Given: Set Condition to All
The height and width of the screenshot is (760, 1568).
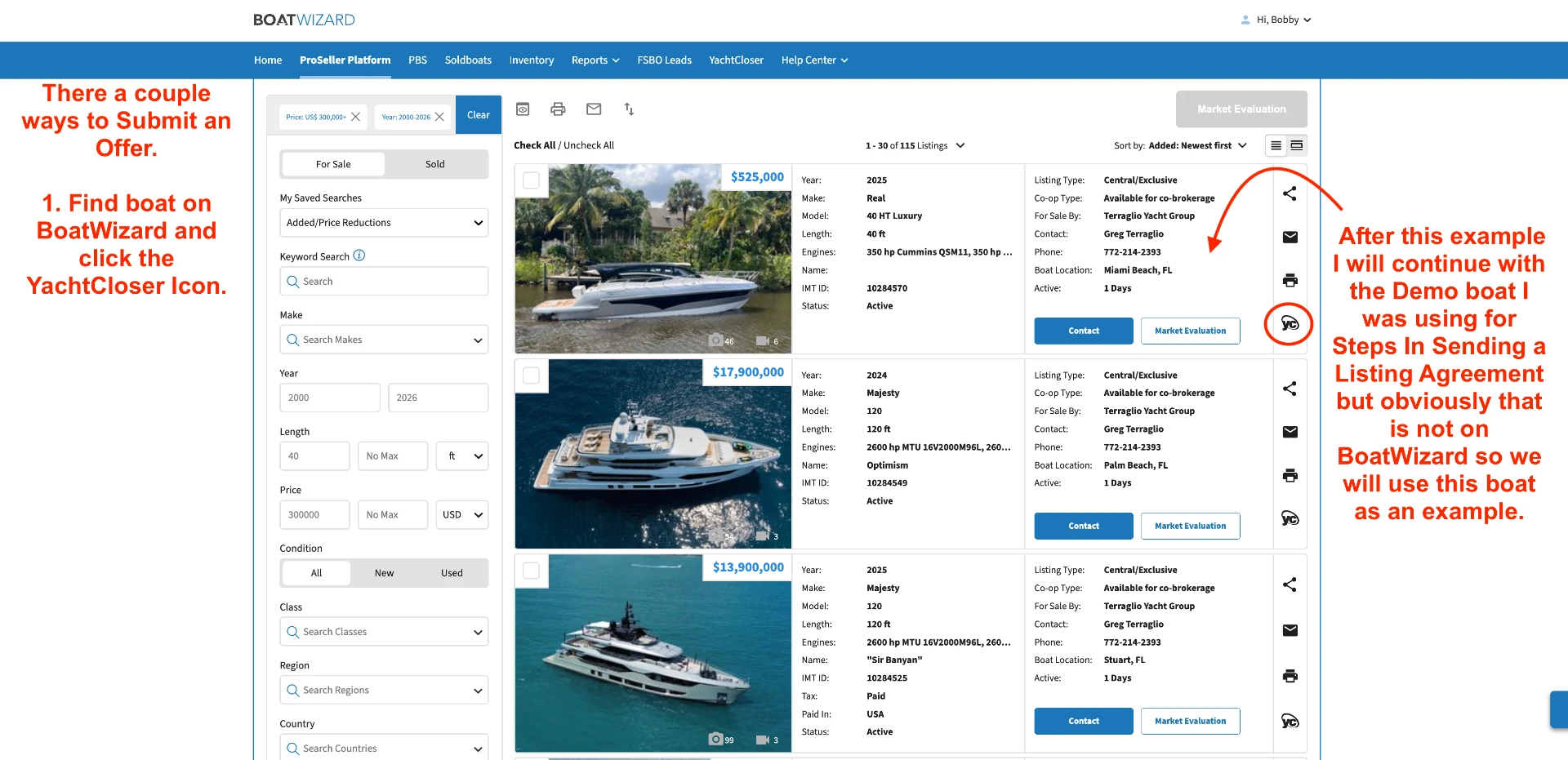Looking at the screenshot, I should coord(316,573).
